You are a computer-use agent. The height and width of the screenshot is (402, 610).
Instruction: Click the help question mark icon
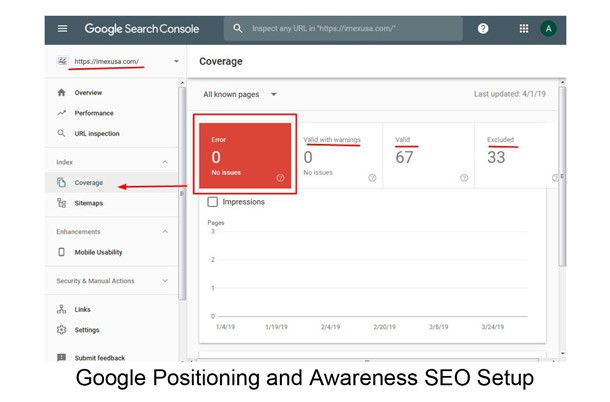[x=483, y=28]
